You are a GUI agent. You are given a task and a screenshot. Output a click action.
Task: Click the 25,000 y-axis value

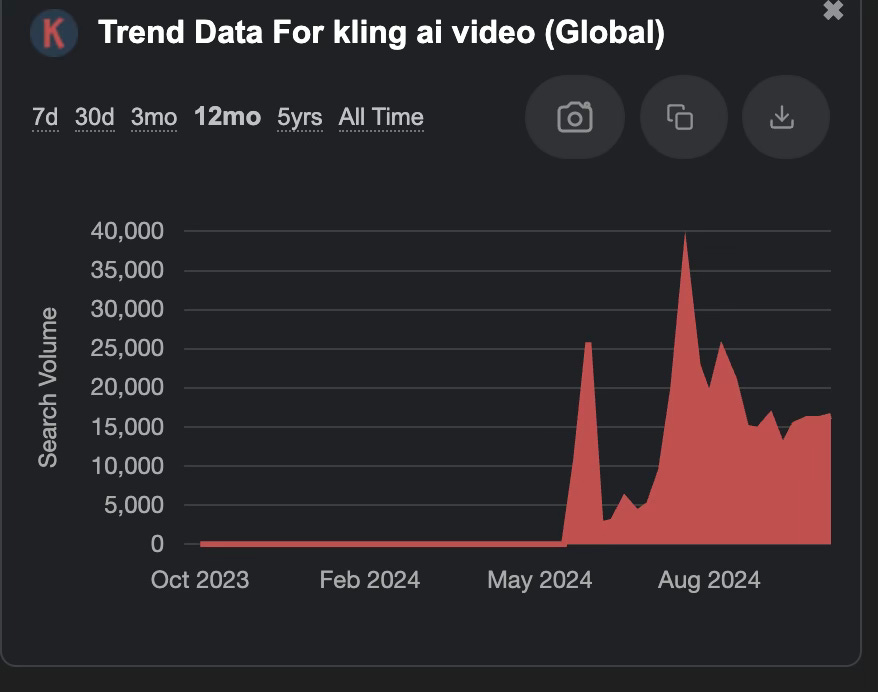[127, 348]
